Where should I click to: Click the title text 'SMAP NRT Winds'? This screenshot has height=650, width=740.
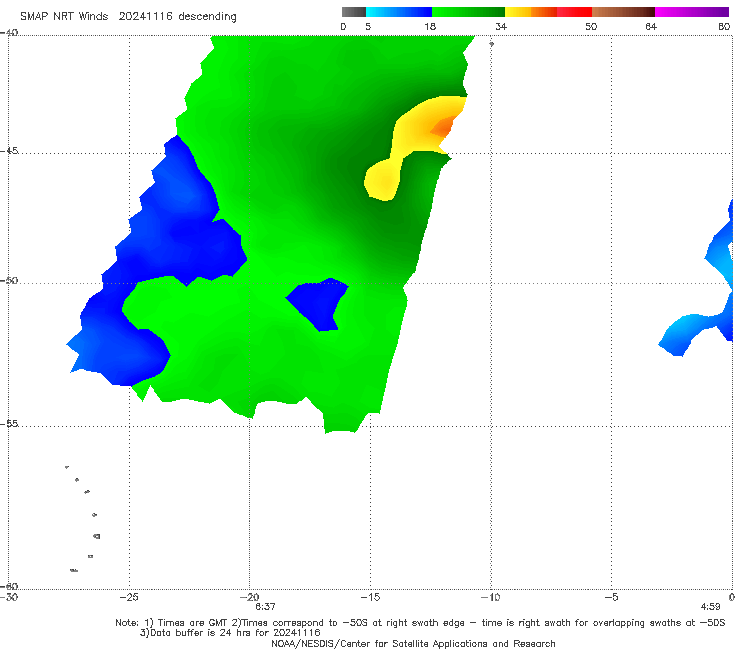point(64,17)
